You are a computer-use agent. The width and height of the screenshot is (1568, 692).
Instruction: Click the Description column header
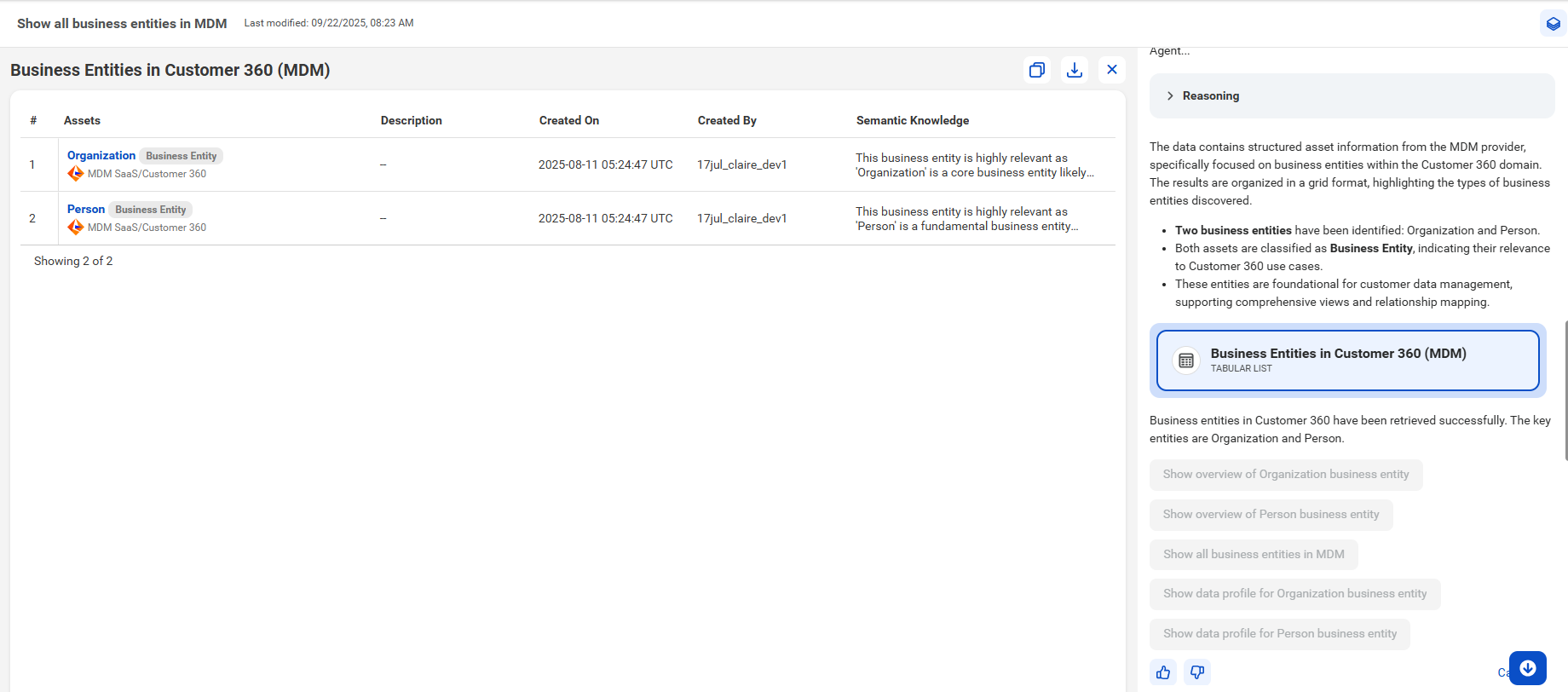[412, 120]
